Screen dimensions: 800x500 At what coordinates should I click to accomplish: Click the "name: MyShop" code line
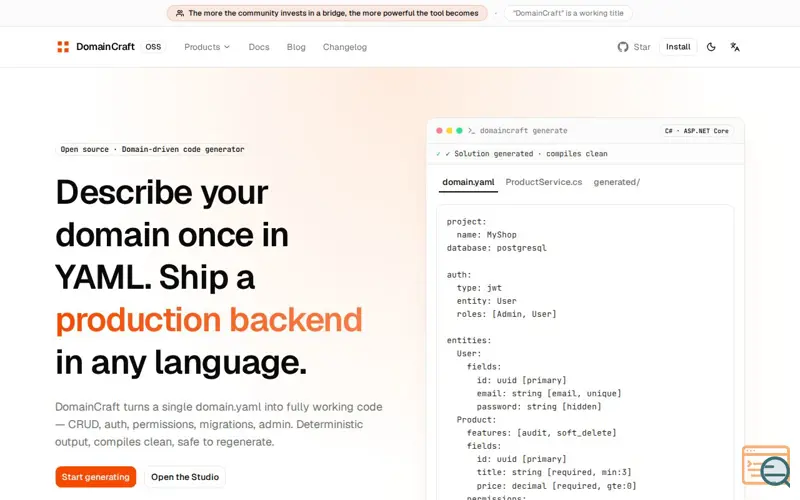click(x=486, y=235)
